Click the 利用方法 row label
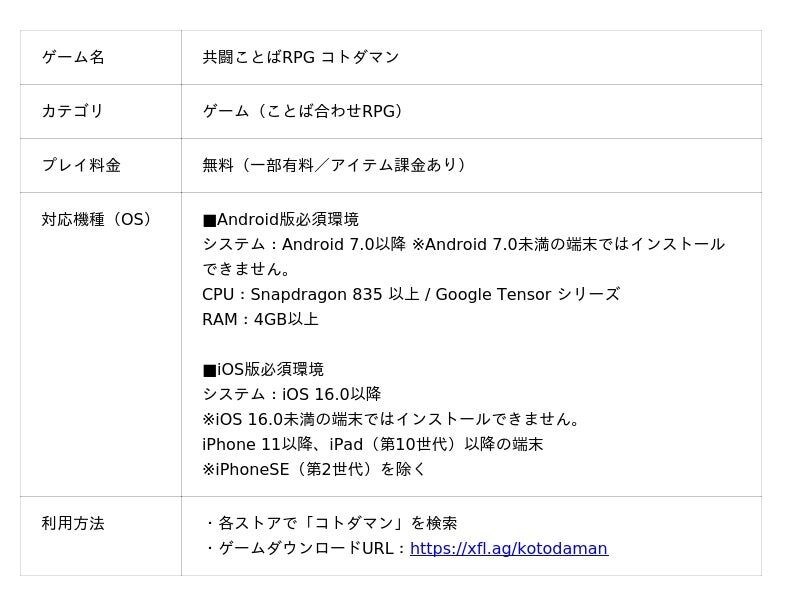This screenshot has height=606, width=800. click(x=73, y=523)
